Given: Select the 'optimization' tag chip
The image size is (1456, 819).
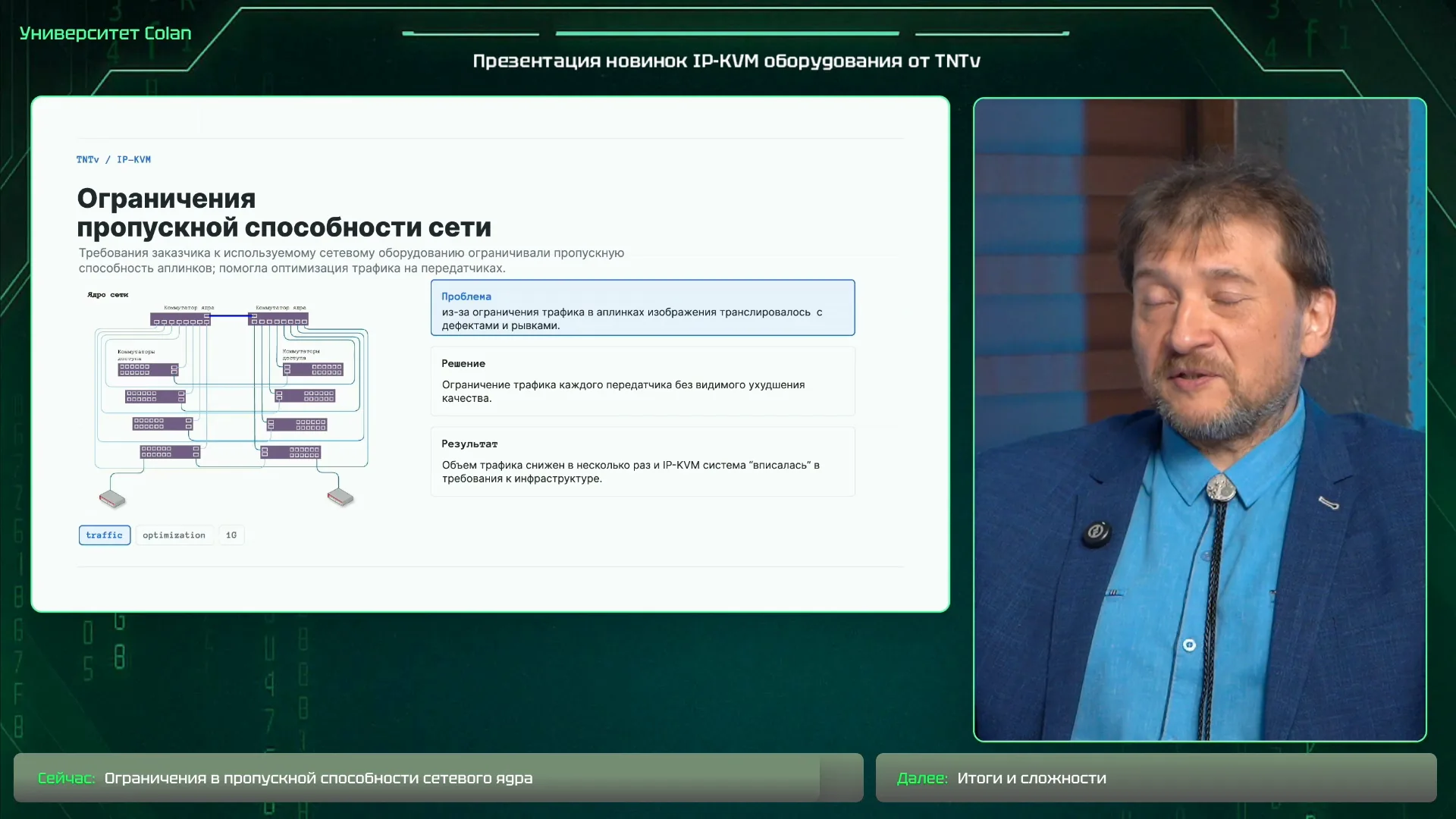Looking at the screenshot, I should 174,535.
